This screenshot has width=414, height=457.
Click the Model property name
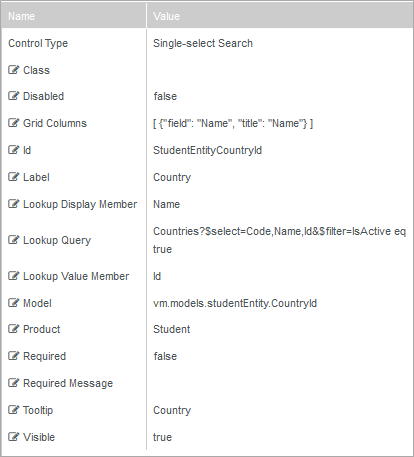tap(37, 303)
